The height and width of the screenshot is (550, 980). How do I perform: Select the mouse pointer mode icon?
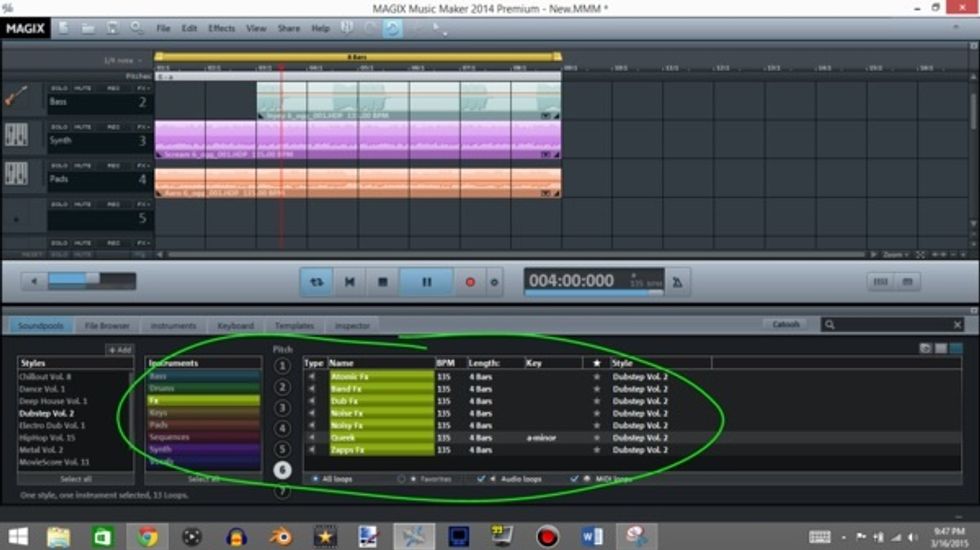[x=437, y=28]
